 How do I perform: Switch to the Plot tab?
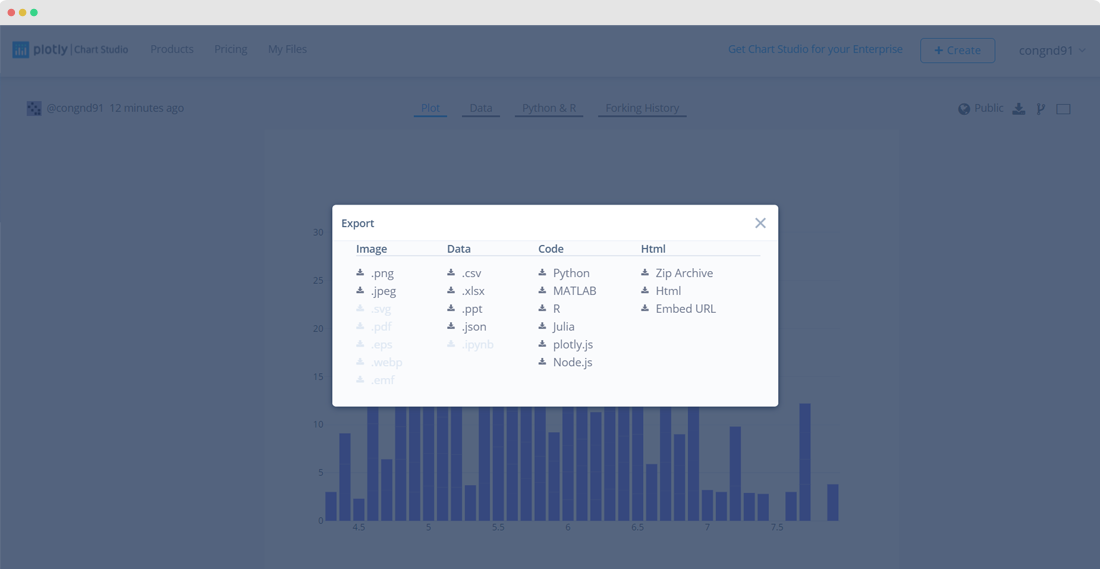tap(430, 108)
